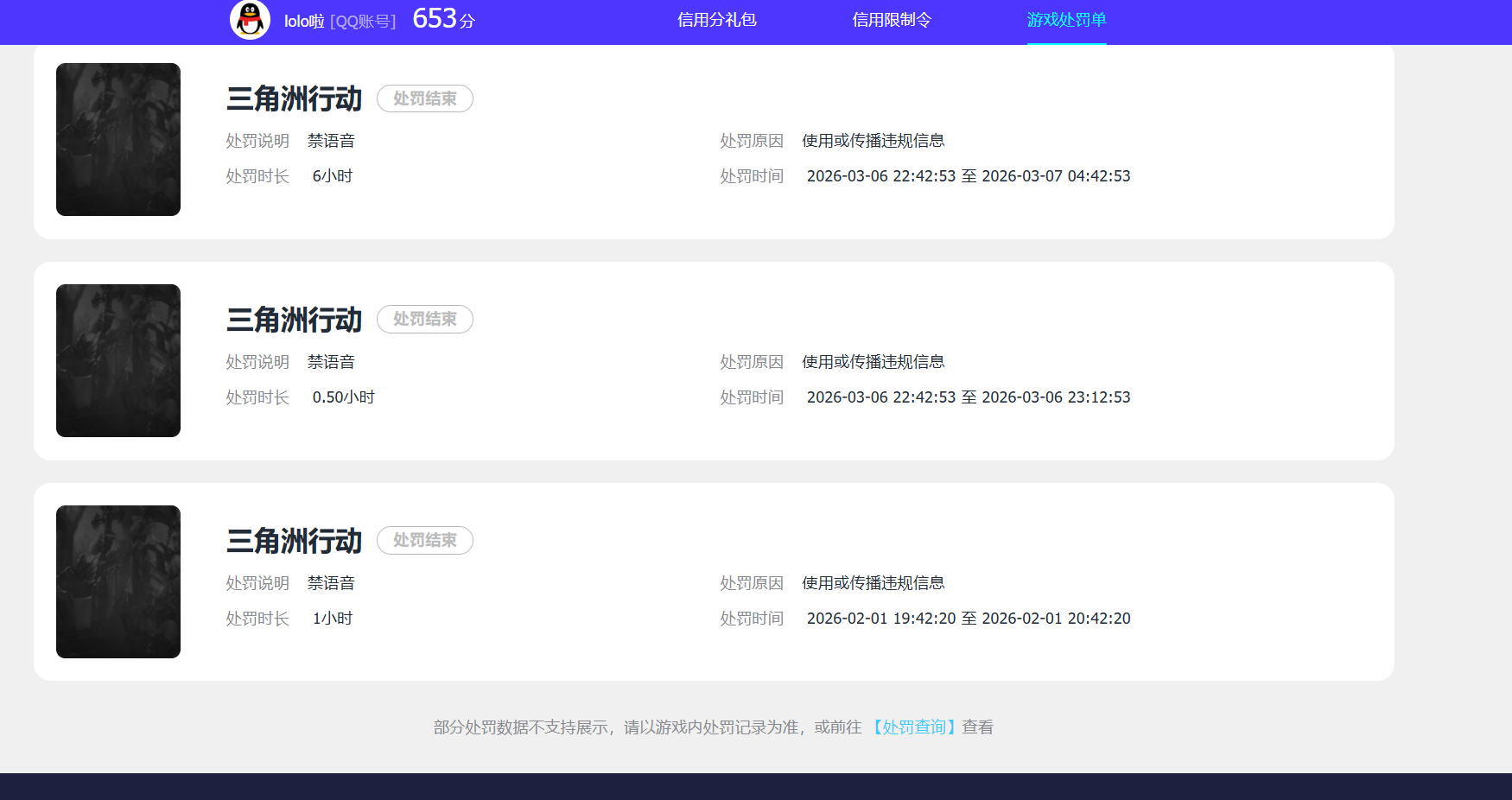Click 处罚结束 badge on the 6小时 card
This screenshot has height=800, width=1512.
point(425,98)
